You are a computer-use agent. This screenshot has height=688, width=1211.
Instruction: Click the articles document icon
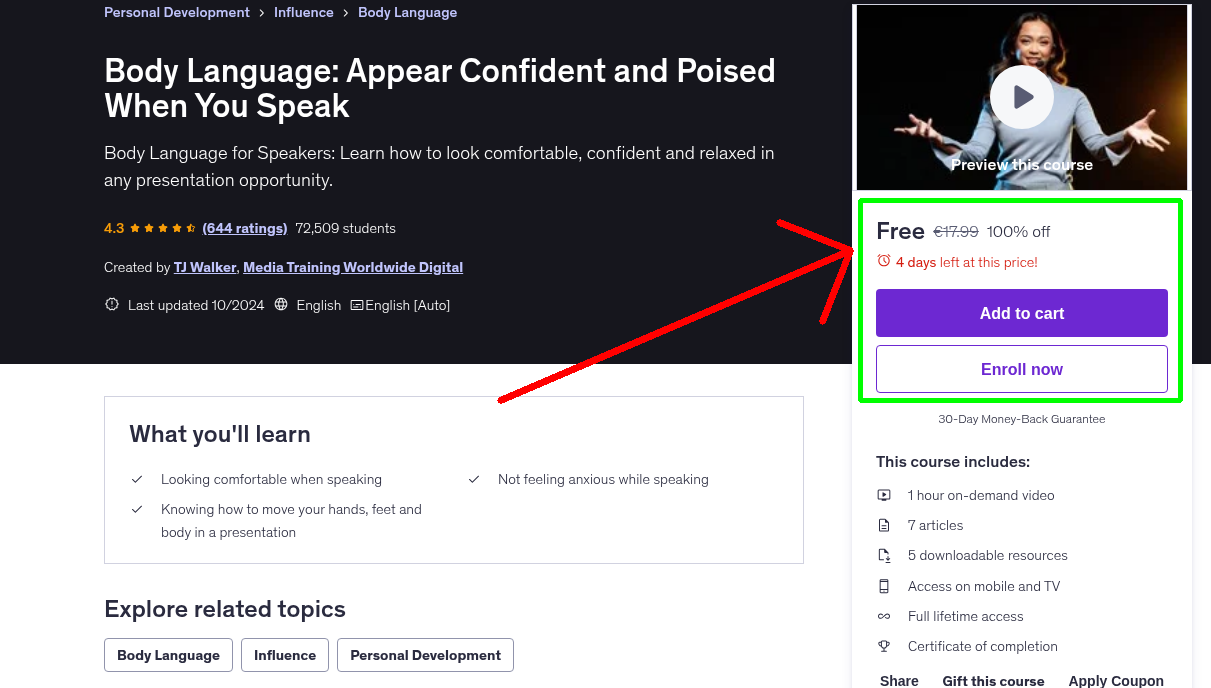coord(884,525)
